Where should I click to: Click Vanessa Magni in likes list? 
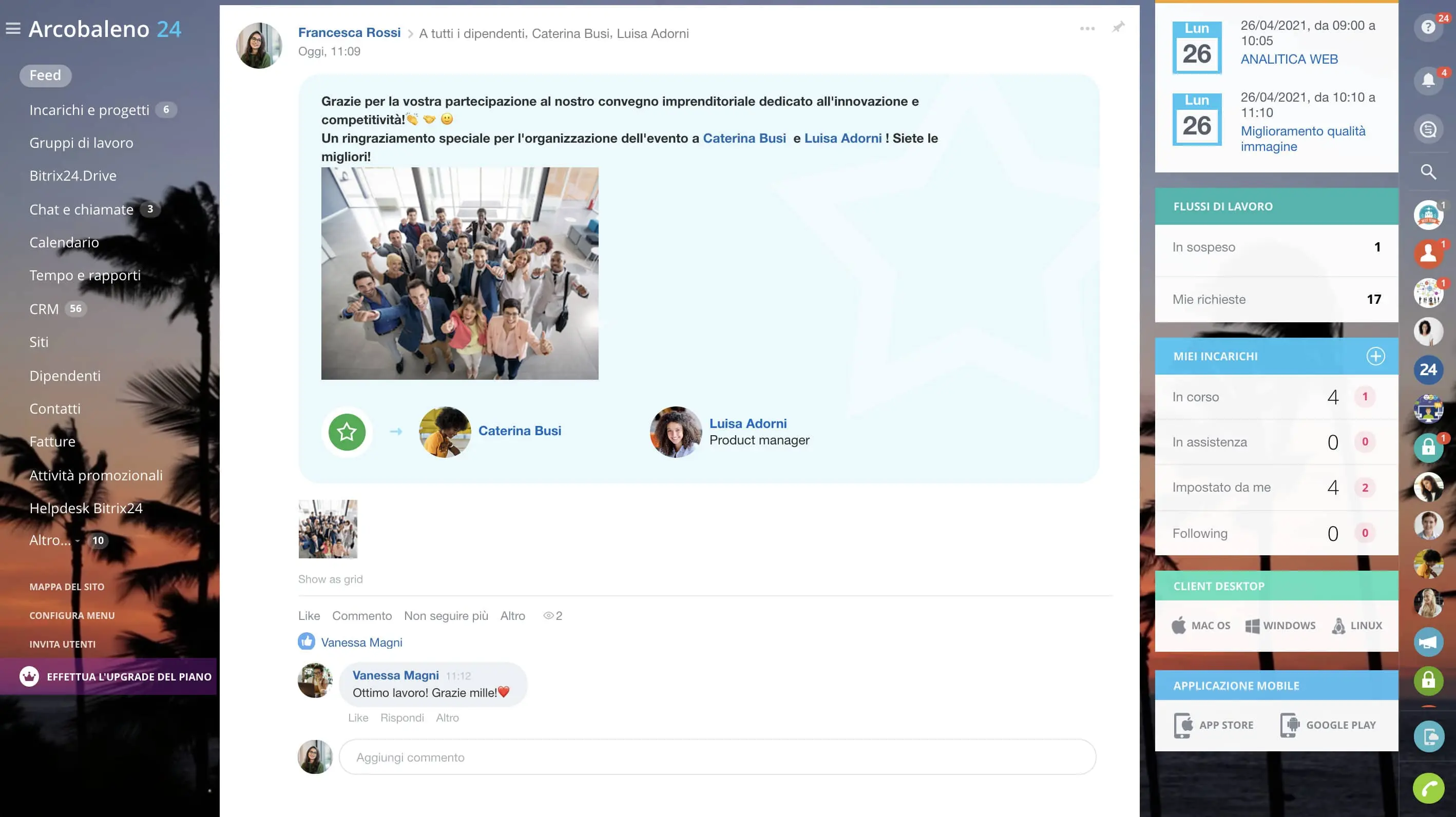click(361, 643)
